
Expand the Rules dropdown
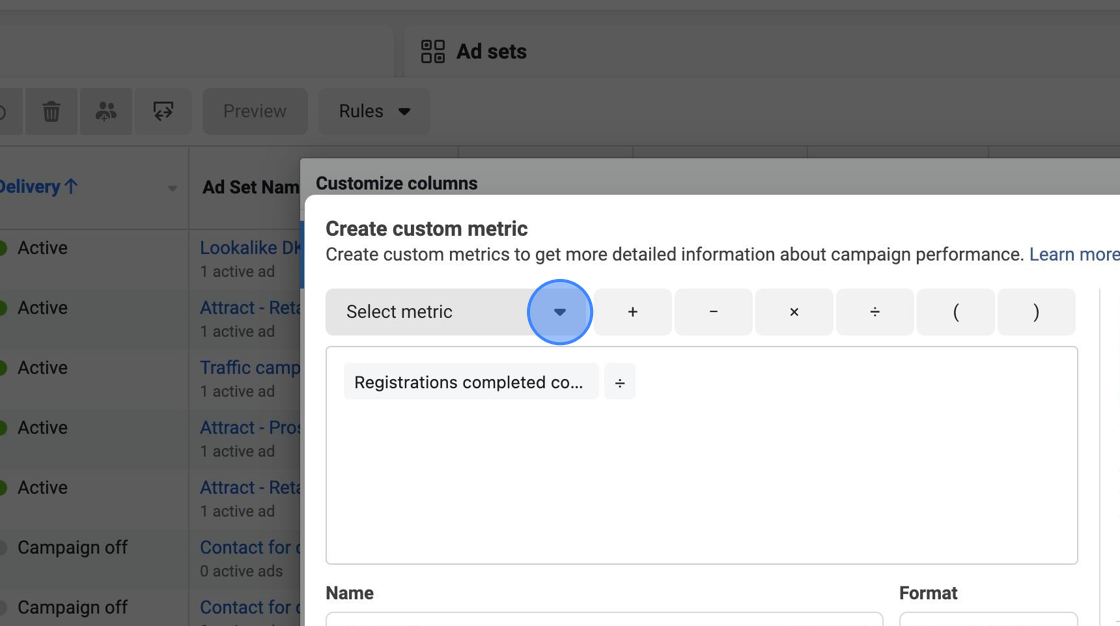coord(374,111)
